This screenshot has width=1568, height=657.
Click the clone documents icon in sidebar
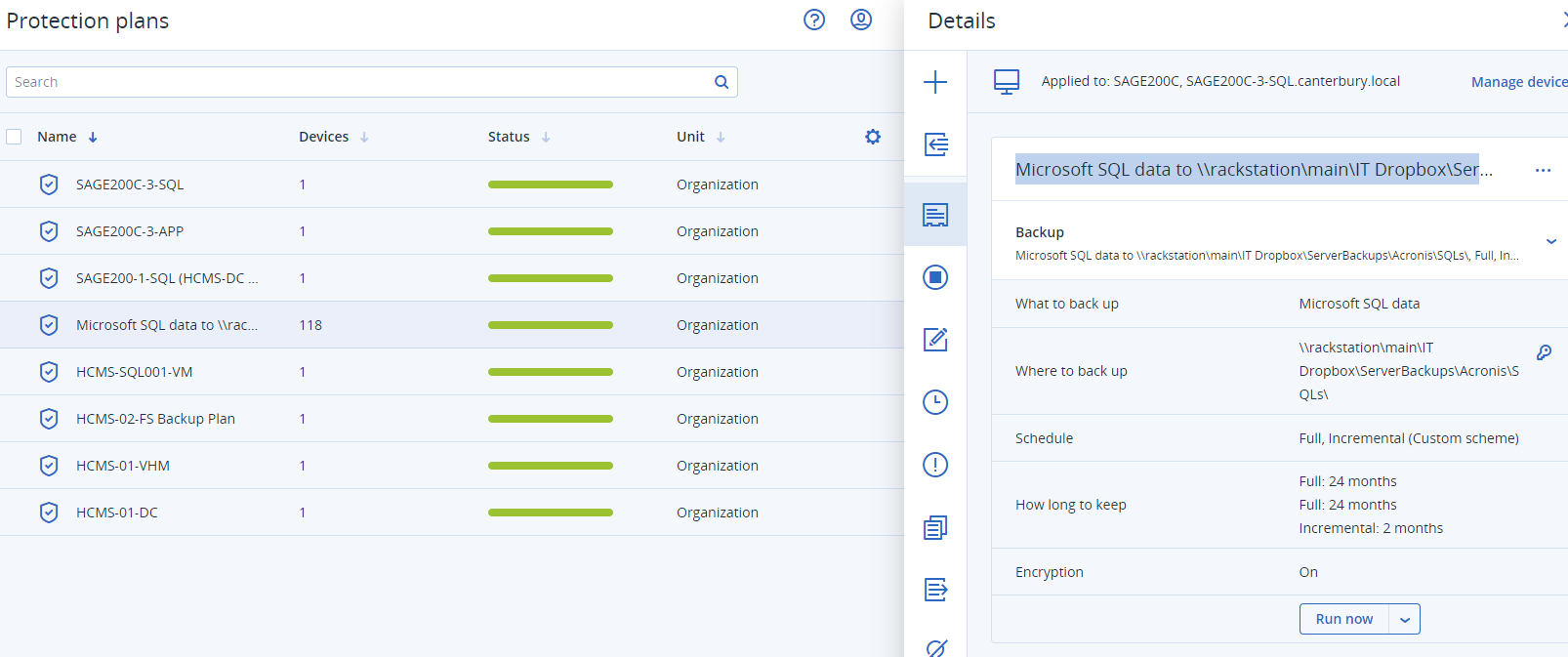(x=935, y=527)
